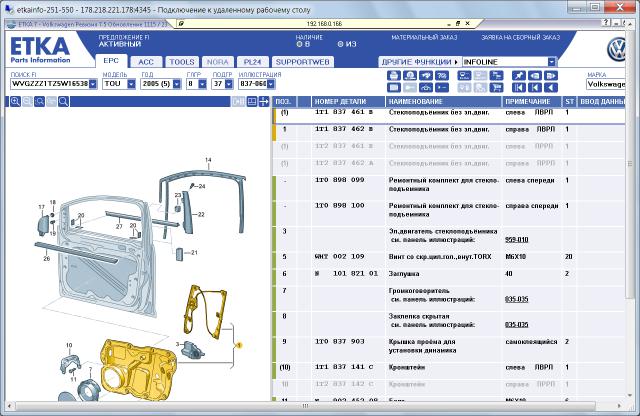640x416 pixels.
Task: Open the ГлГр 8 dropdown
Action: [x=202, y=84]
